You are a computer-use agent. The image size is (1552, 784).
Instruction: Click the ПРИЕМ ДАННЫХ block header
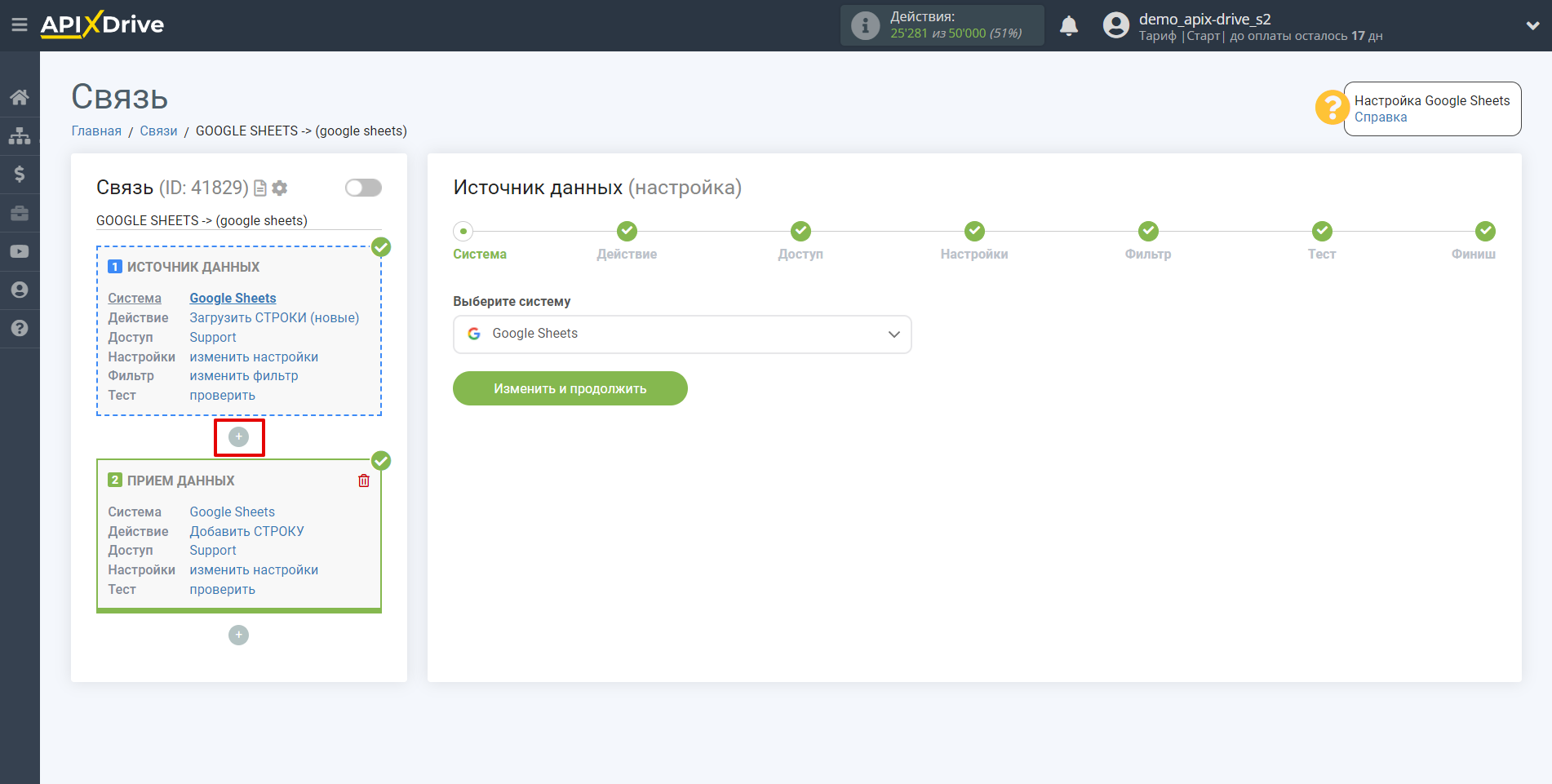tap(181, 481)
